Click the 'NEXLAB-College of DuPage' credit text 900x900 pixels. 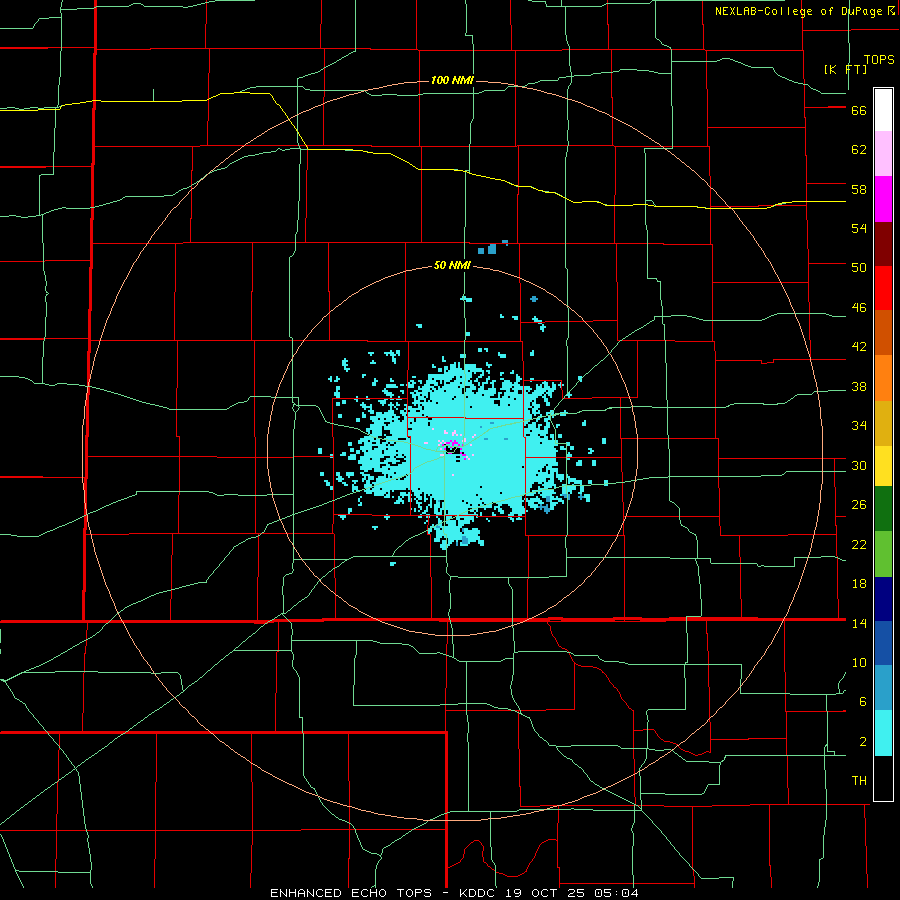[798, 11]
